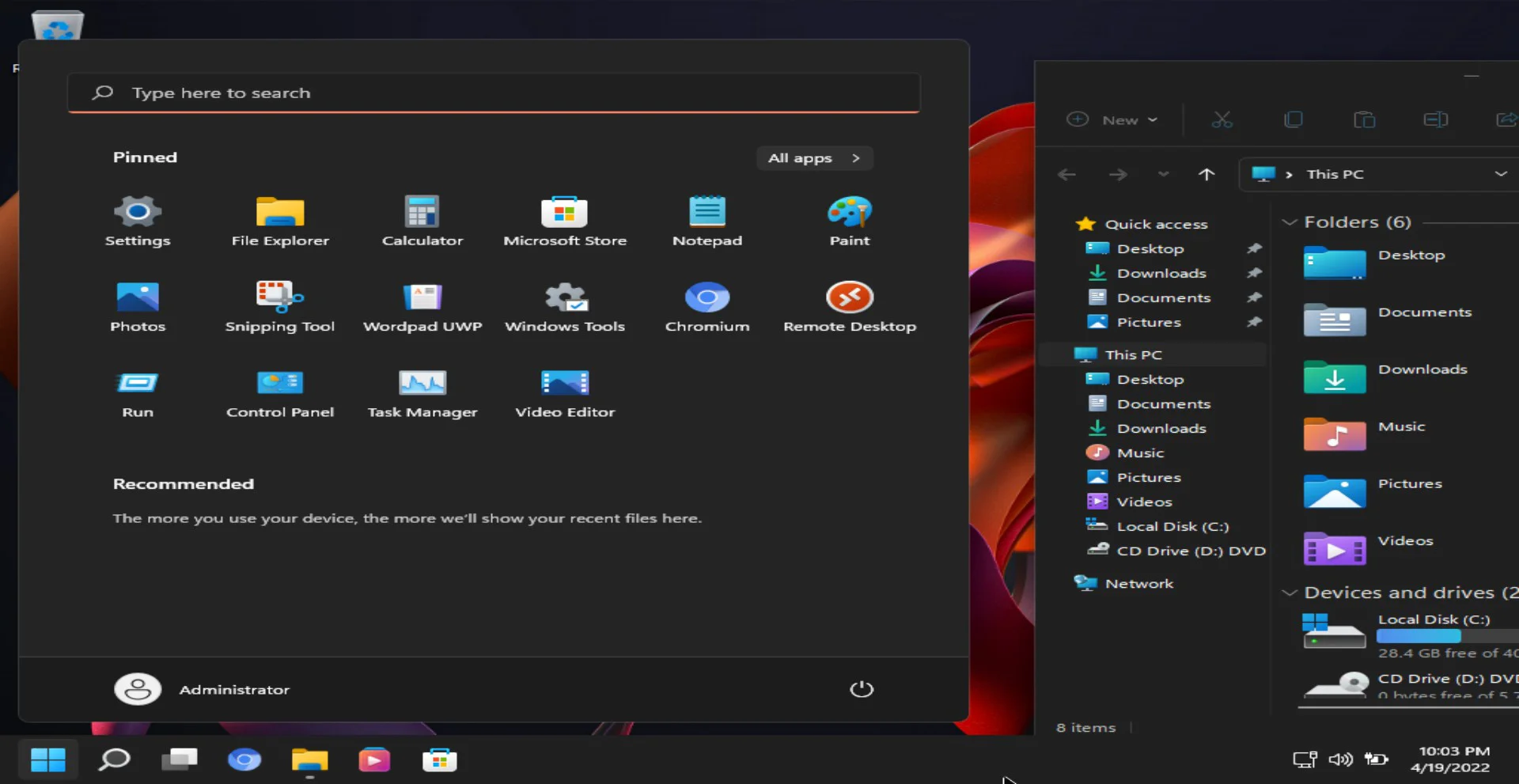
Task: Click the Paste icon in File Explorer
Action: [x=1365, y=119]
